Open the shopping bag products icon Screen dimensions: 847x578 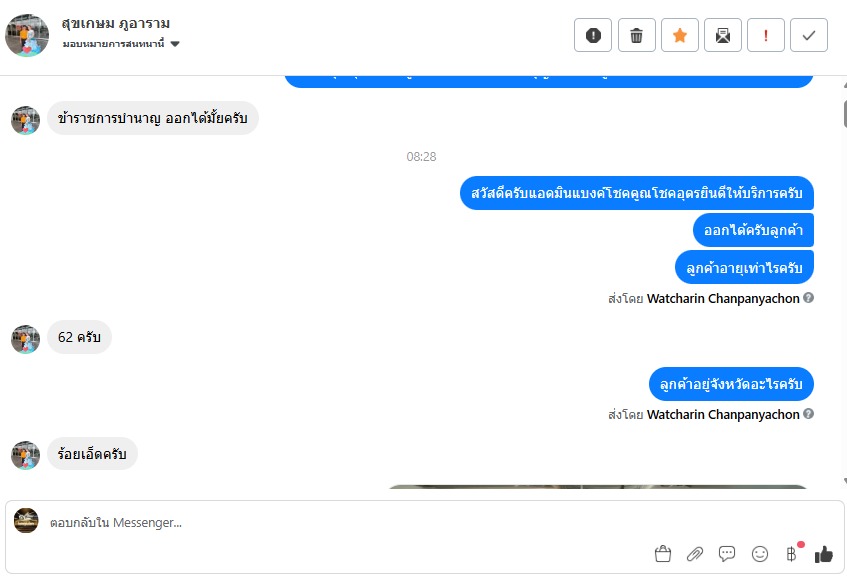pos(663,554)
